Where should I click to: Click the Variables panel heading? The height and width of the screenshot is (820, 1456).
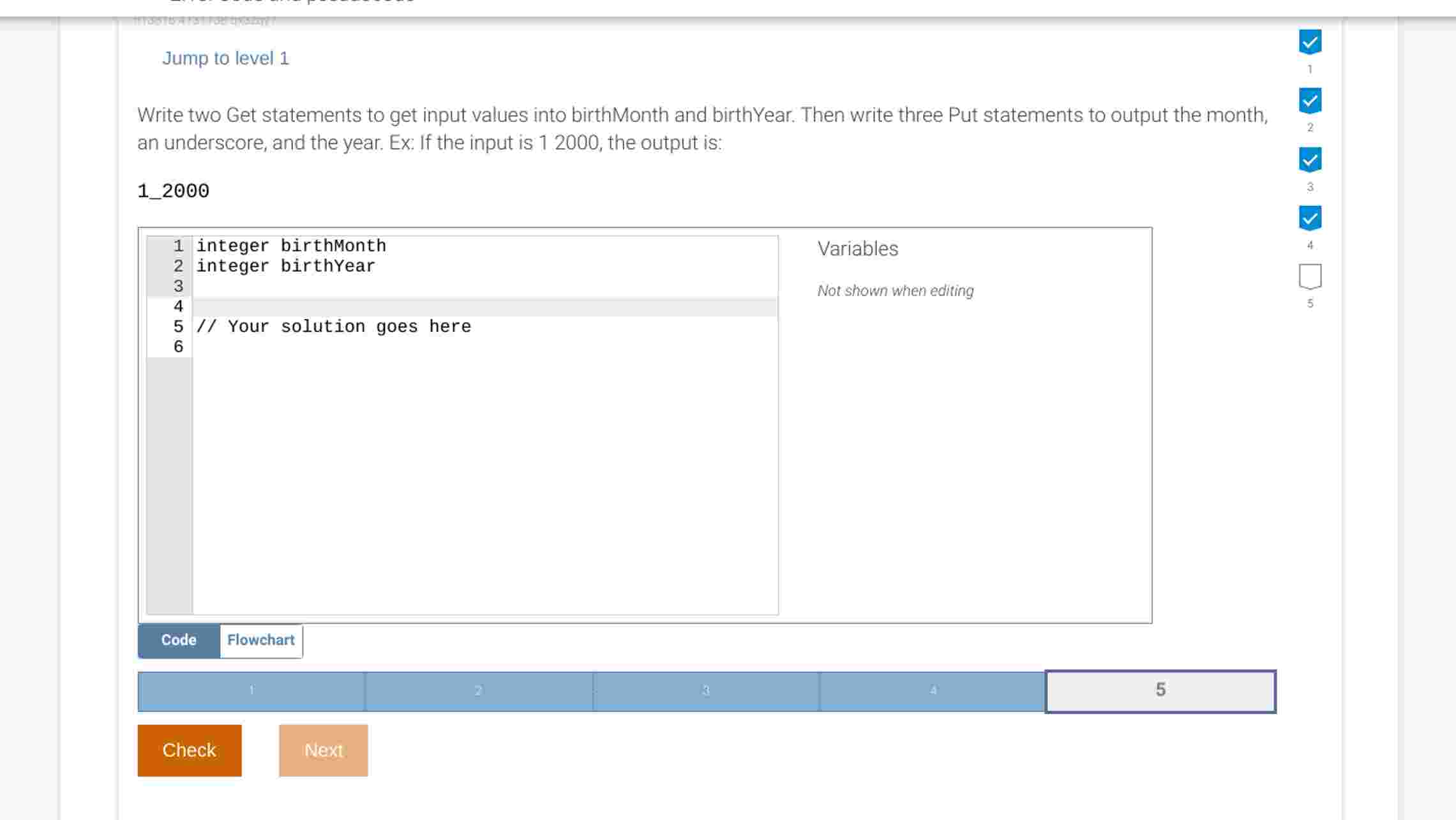(858, 248)
